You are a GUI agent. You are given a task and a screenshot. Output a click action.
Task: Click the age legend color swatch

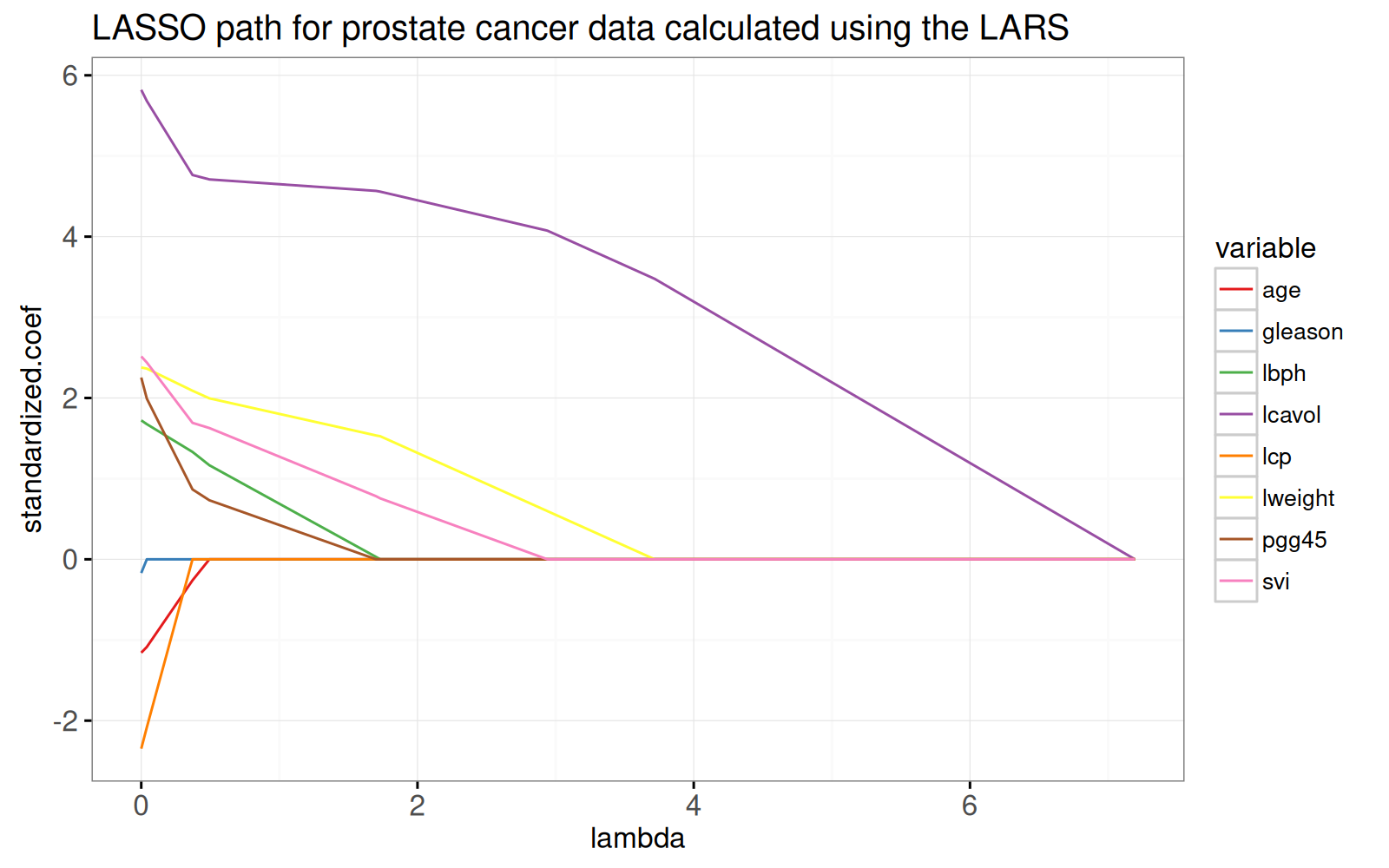[x=1236, y=289]
